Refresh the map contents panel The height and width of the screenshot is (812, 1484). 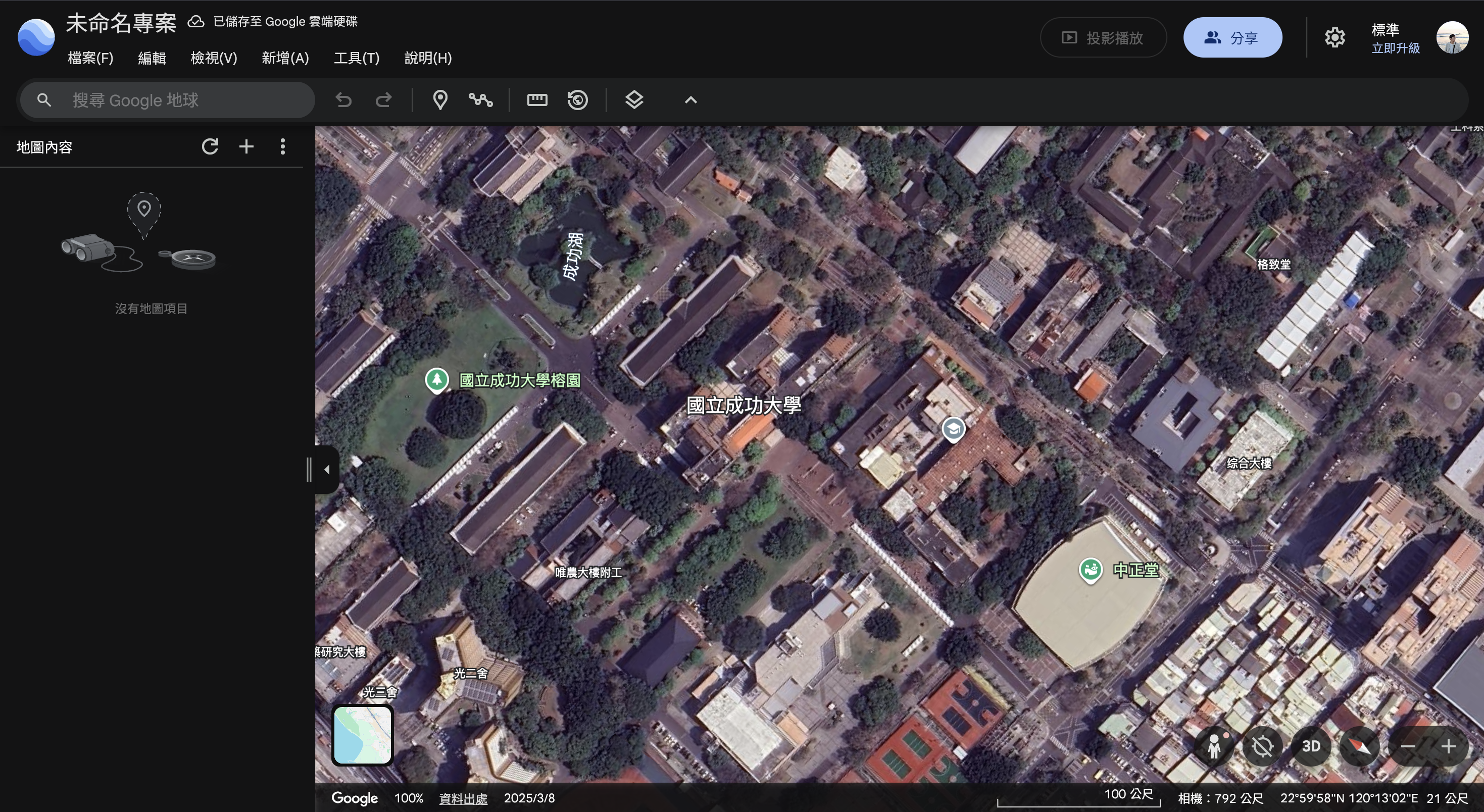pos(210,147)
